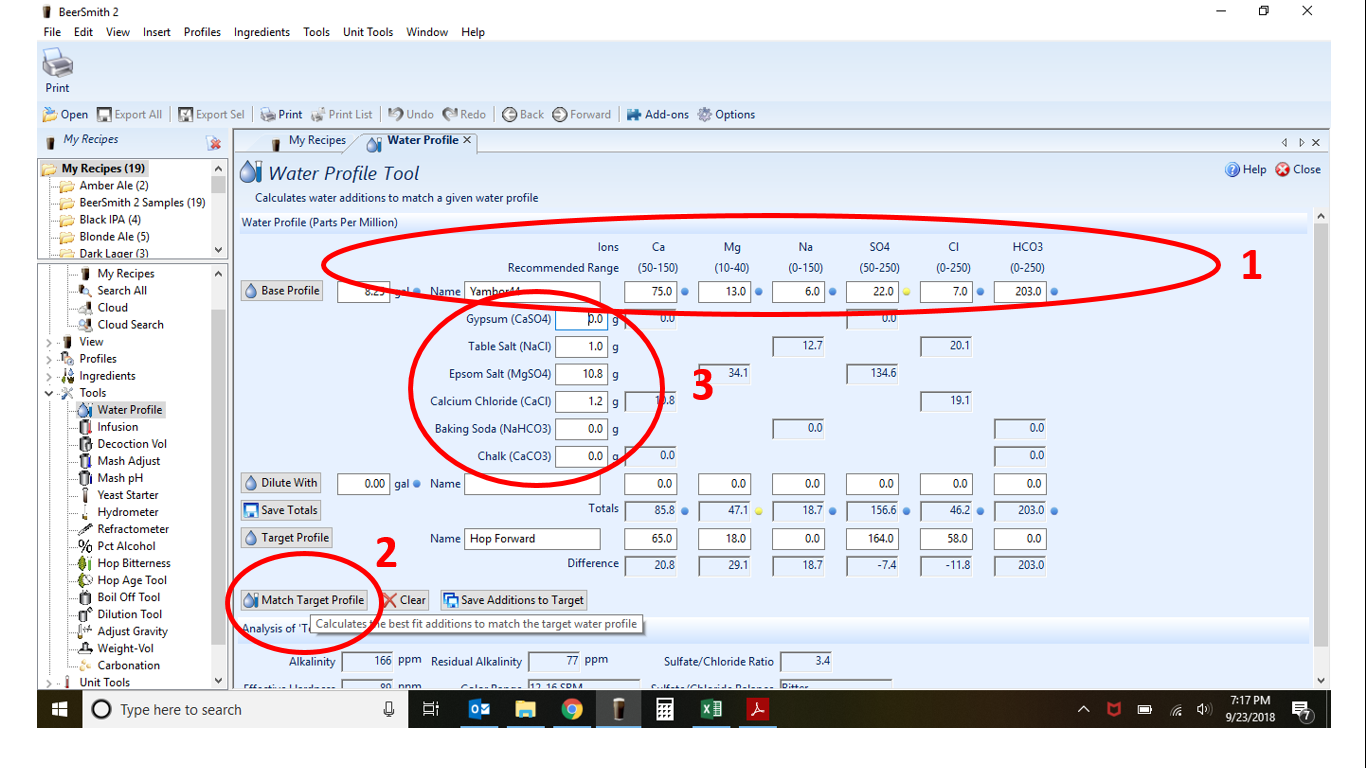1366x768 pixels.
Task: Click the Save Totals button
Action: 281,510
